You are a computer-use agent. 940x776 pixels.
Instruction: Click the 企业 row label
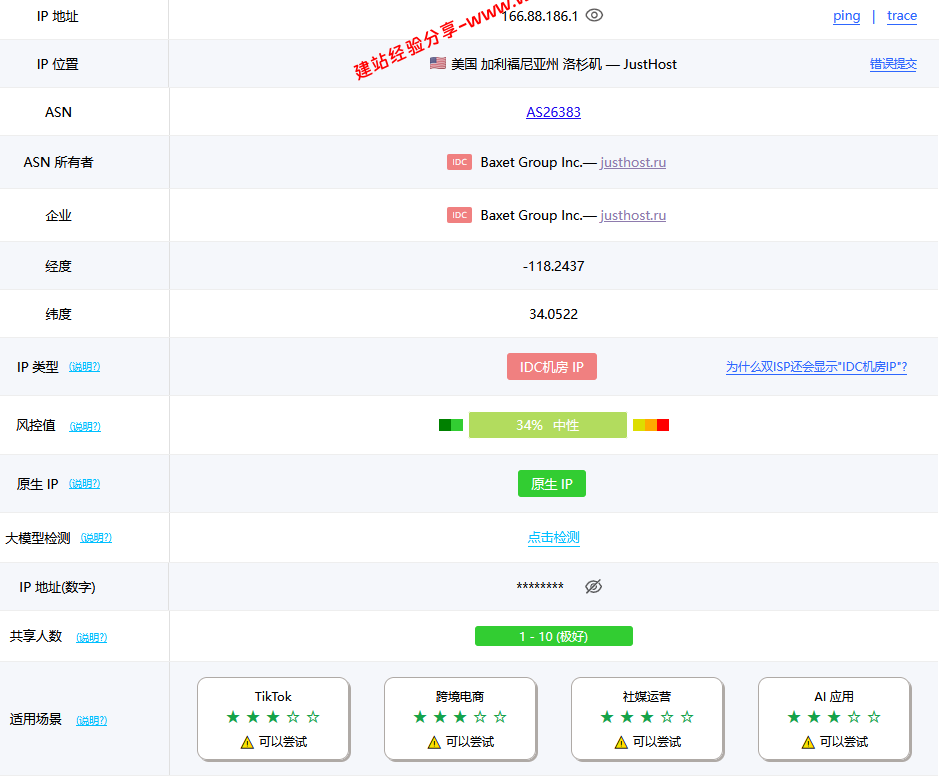pos(58,215)
